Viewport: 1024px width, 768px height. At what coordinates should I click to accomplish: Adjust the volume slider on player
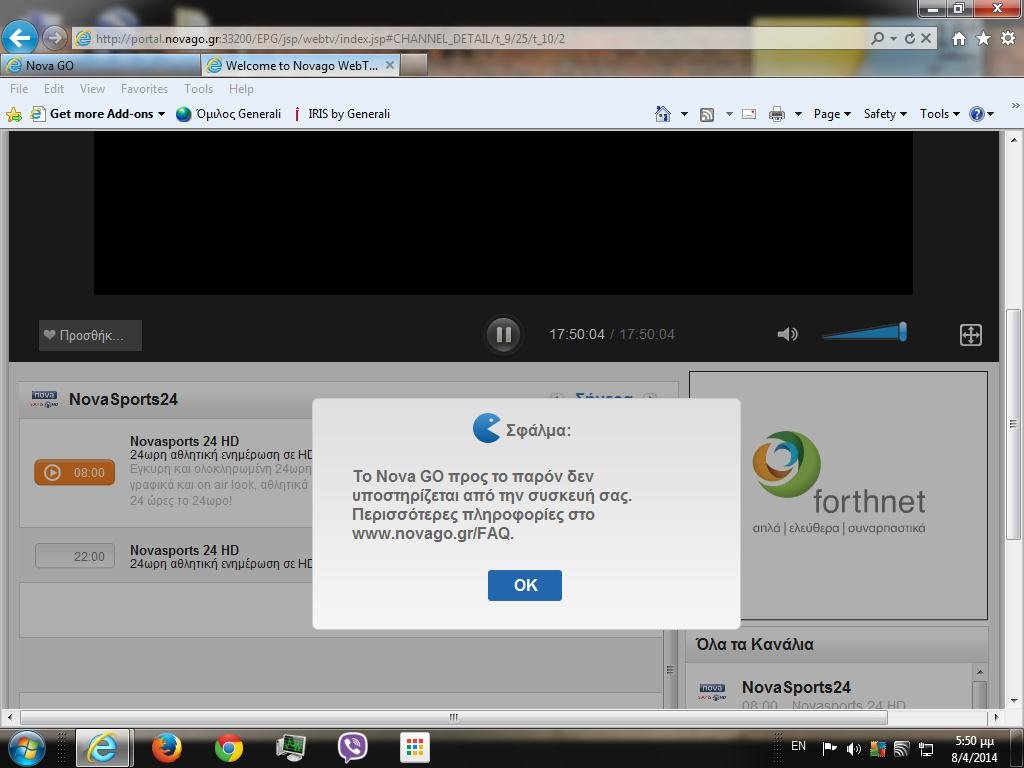click(x=864, y=333)
